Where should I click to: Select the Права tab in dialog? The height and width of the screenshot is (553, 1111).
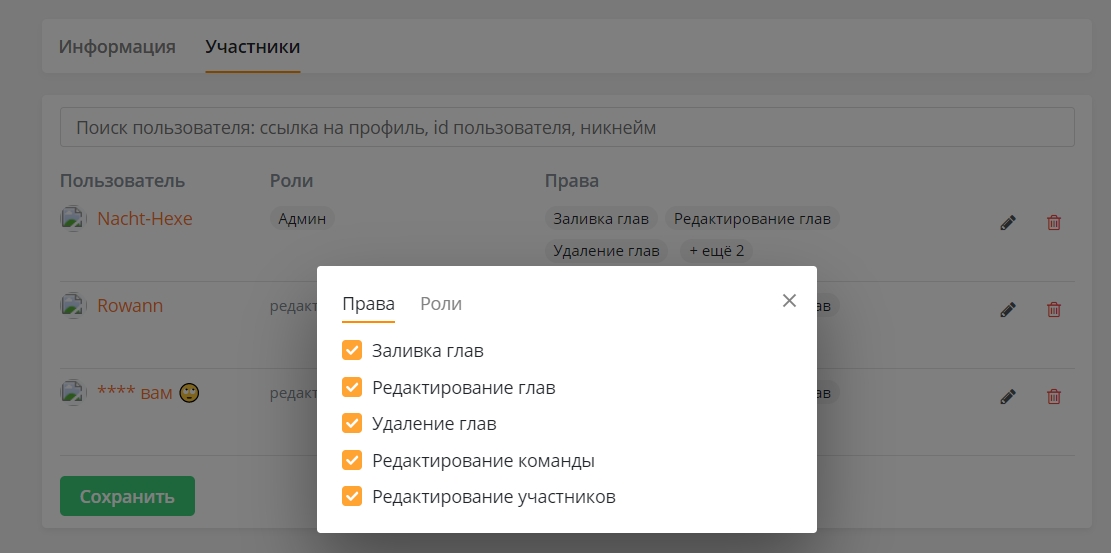[x=368, y=304]
